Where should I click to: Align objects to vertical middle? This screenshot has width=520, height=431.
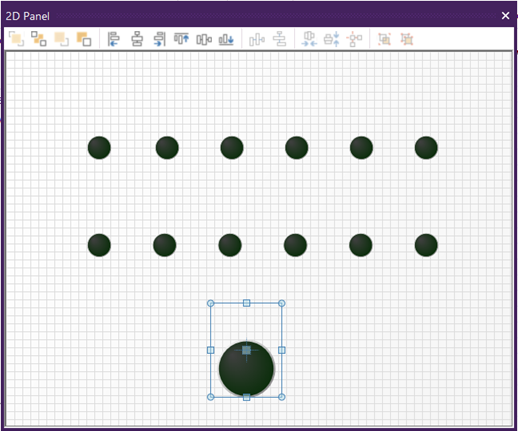pyautogui.click(x=204, y=40)
